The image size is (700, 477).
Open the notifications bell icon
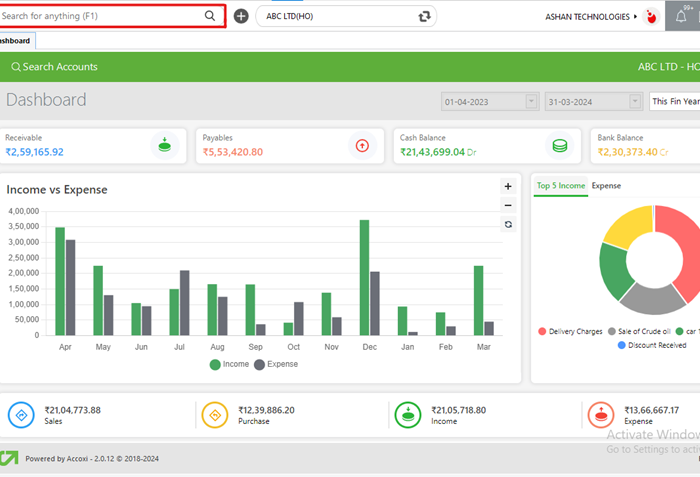(x=681, y=16)
